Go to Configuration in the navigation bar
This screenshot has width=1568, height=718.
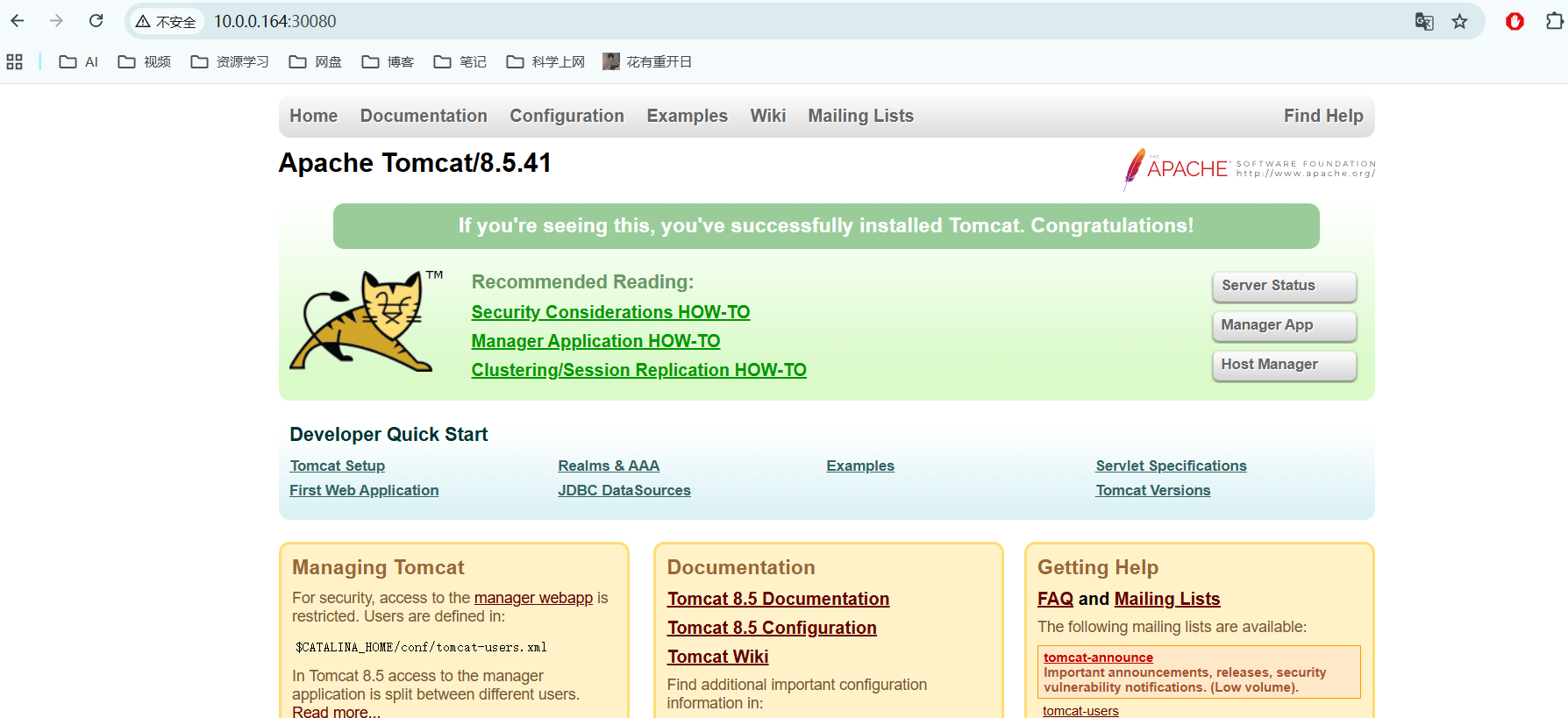click(567, 116)
